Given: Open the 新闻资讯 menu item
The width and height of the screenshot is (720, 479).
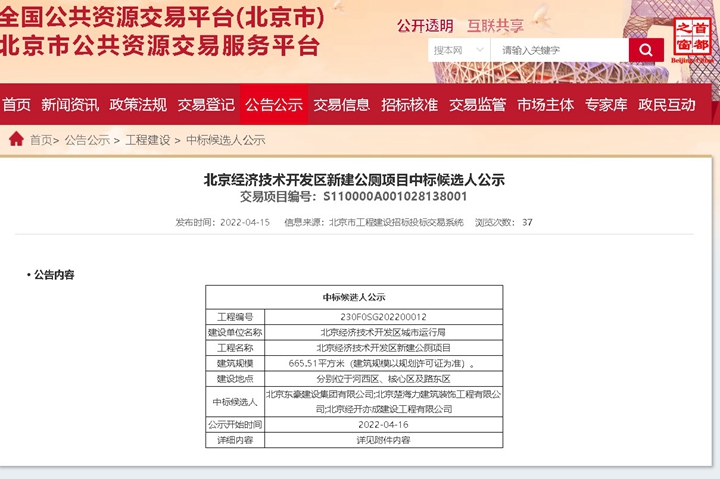Looking at the screenshot, I should pos(70,104).
